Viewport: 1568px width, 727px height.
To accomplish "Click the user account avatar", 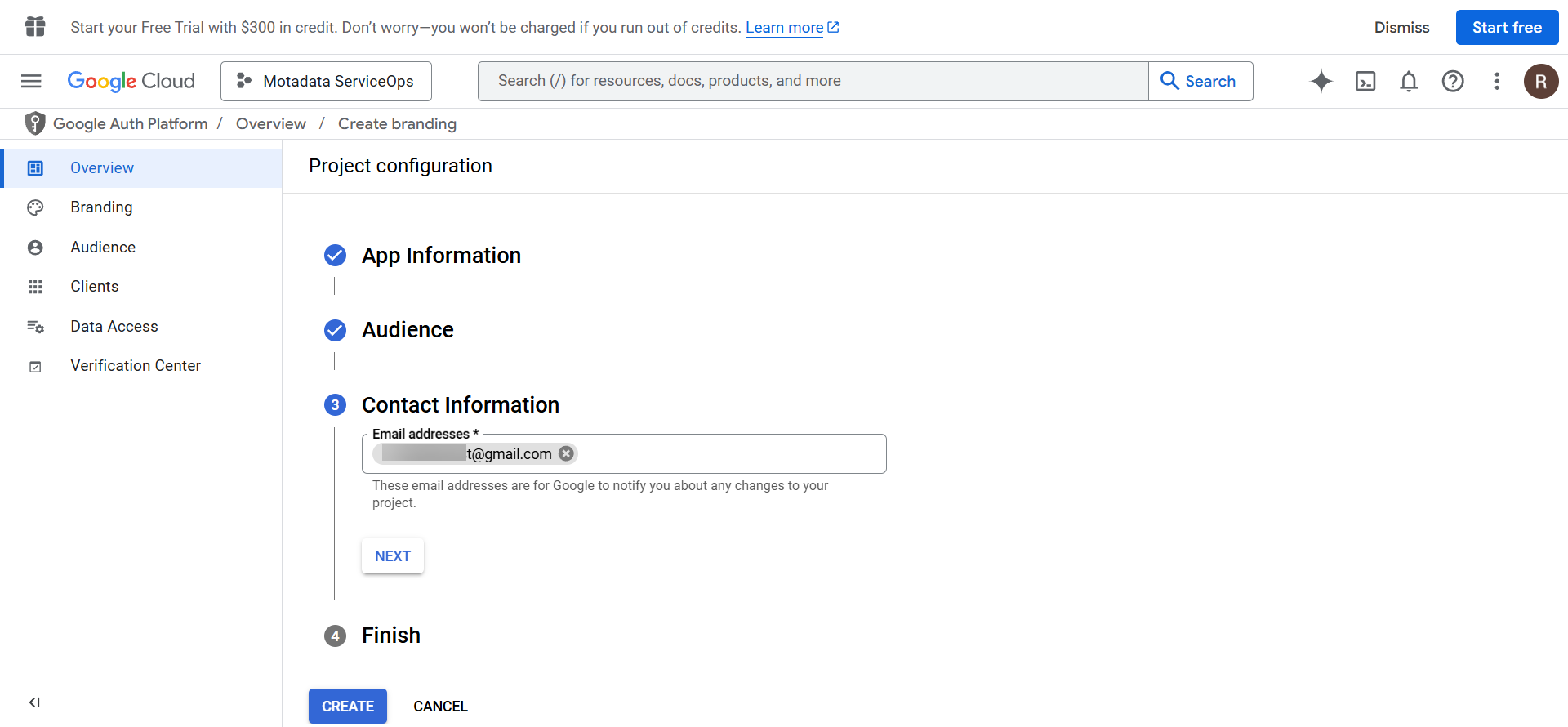I will click(1541, 81).
